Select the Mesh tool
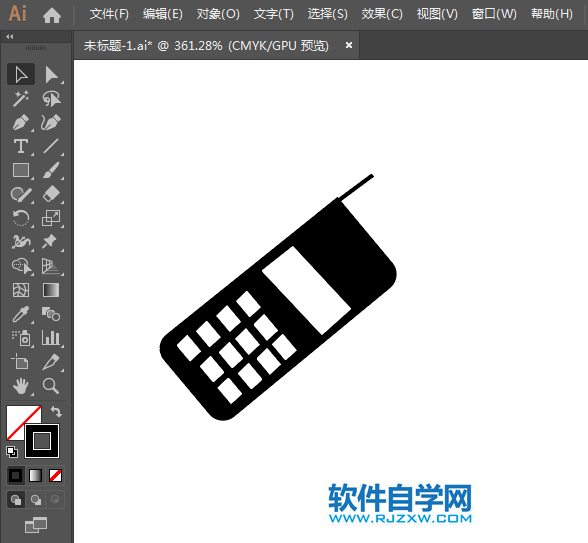The image size is (588, 543). 21,290
